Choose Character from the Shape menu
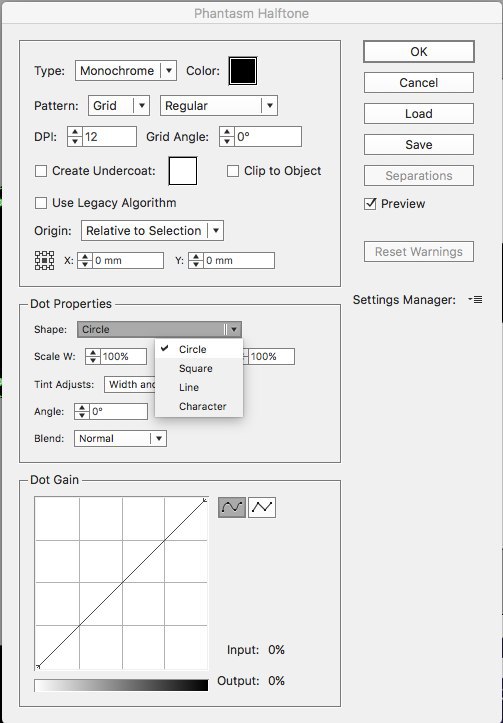The width and height of the screenshot is (503, 723). 199,406
